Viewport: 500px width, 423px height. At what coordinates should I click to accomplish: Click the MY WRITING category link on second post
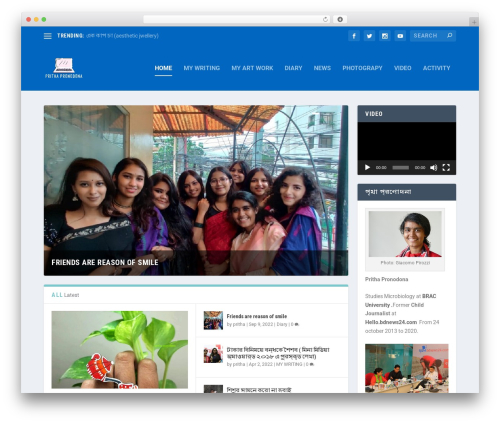point(289,364)
